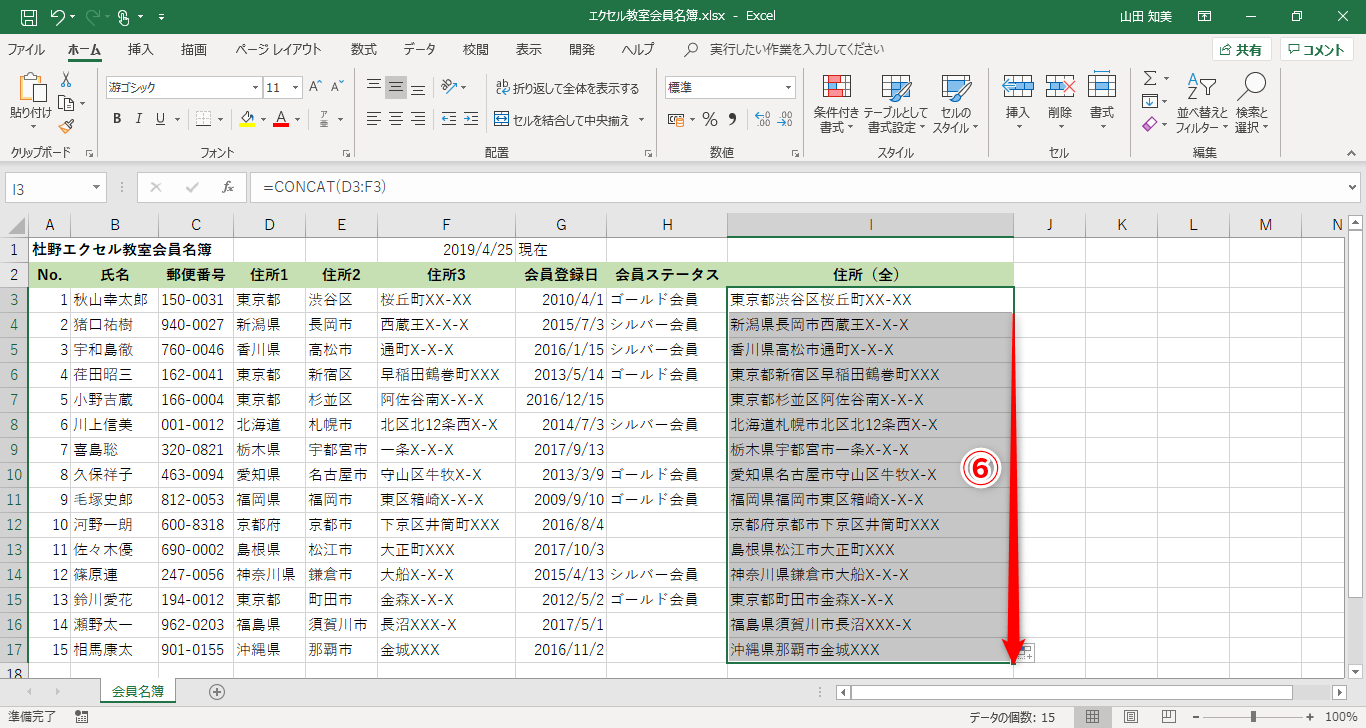Image resolution: width=1366 pixels, height=728 pixels.
Task: Align cell text to the right
Action: point(418,120)
